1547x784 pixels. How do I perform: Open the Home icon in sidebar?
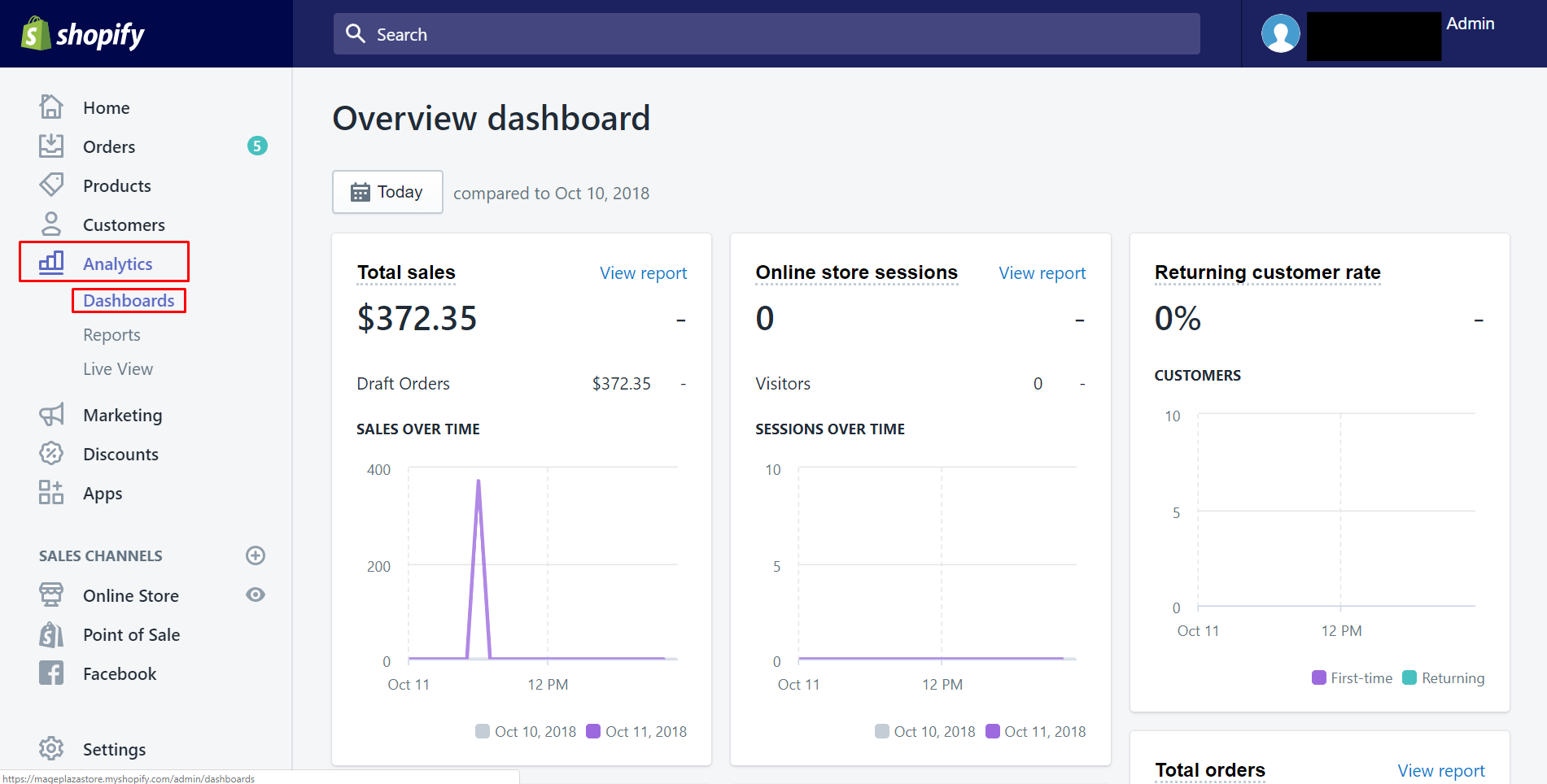(x=51, y=107)
